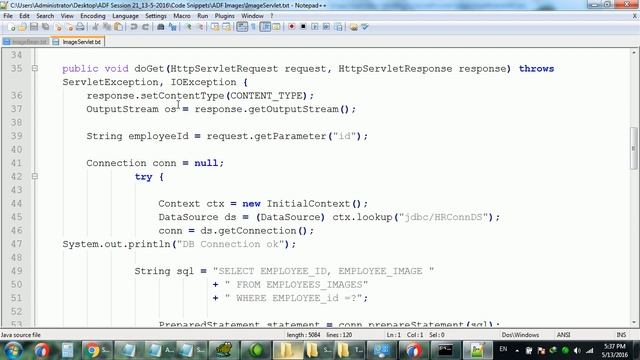Toggle synchronized horizontal scrolling
The image size is (640, 360).
pos(226,27)
